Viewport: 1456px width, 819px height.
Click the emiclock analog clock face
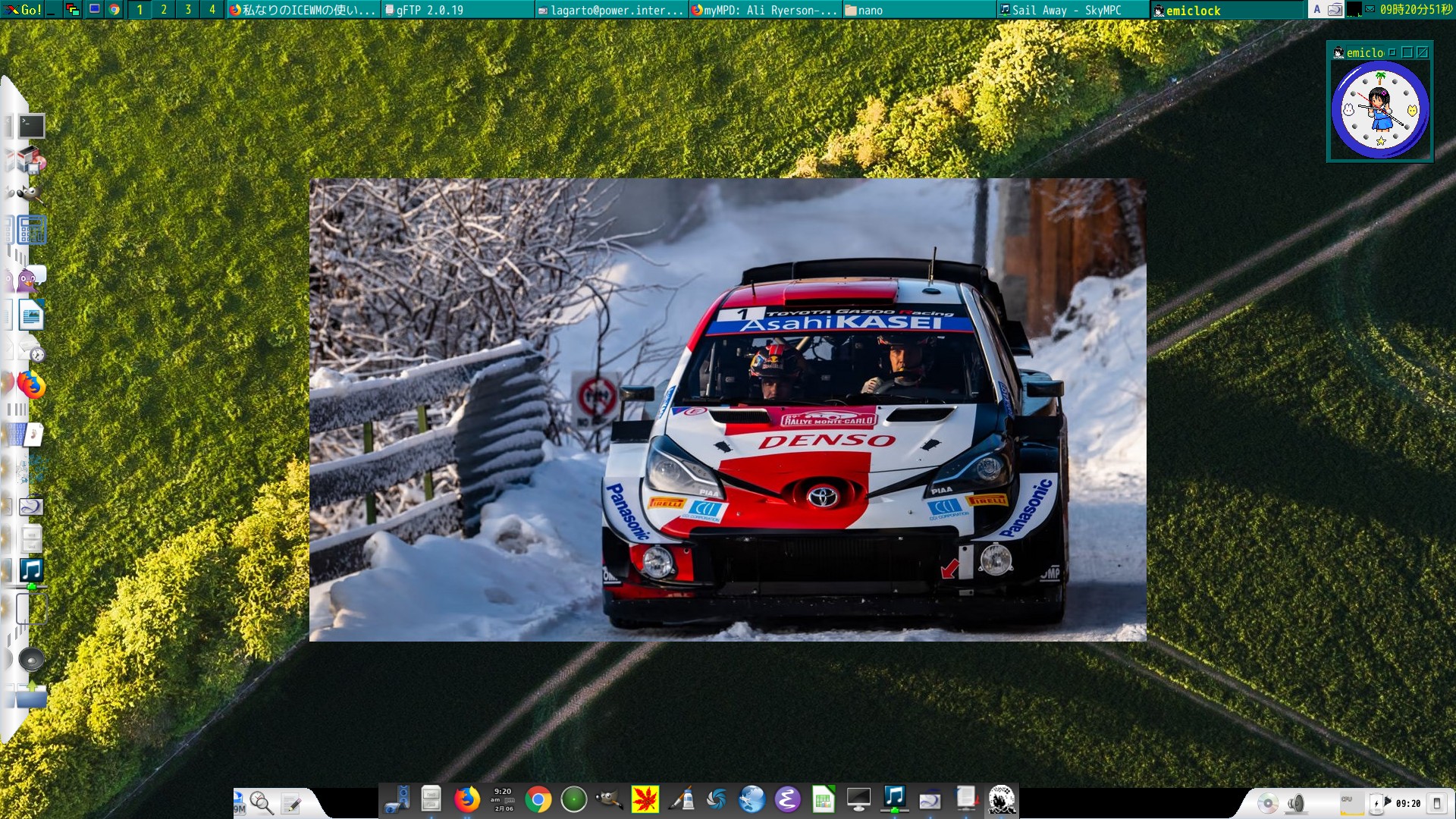[1379, 110]
